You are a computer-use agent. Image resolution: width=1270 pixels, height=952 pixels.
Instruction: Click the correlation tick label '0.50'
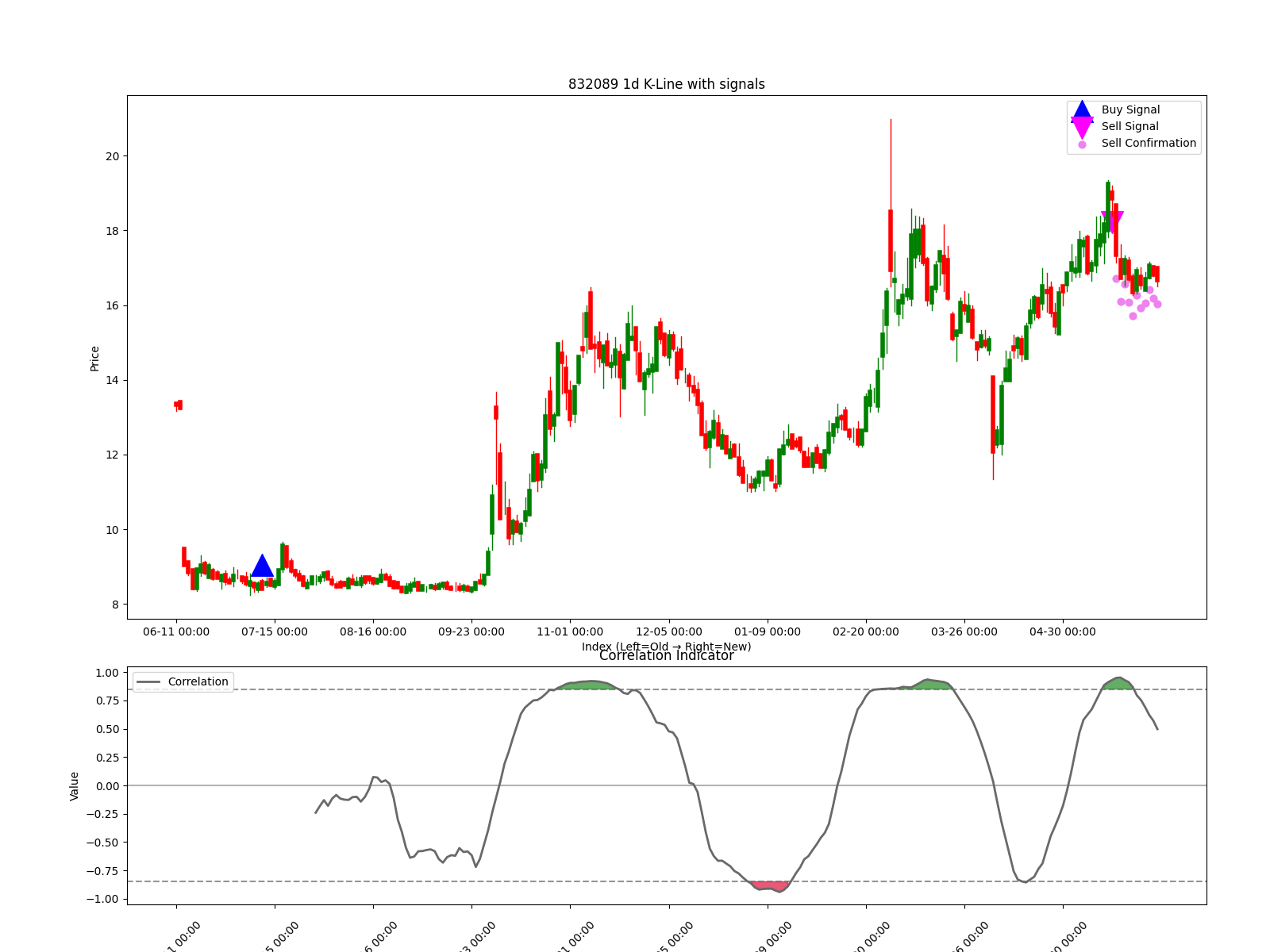point(106,729)
